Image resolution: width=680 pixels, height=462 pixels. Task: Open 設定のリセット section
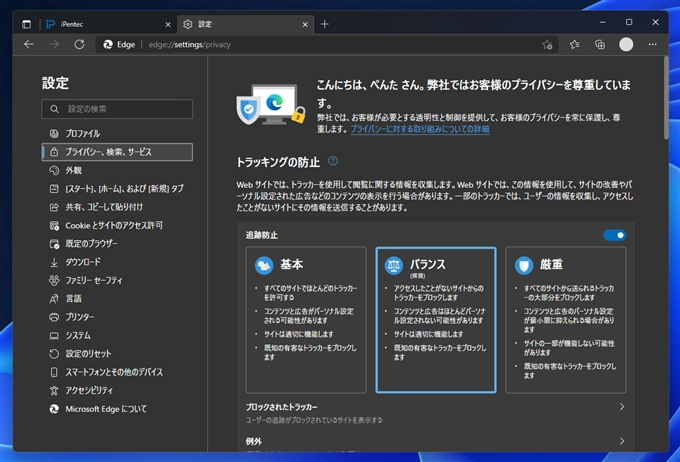tap(117, 354)
